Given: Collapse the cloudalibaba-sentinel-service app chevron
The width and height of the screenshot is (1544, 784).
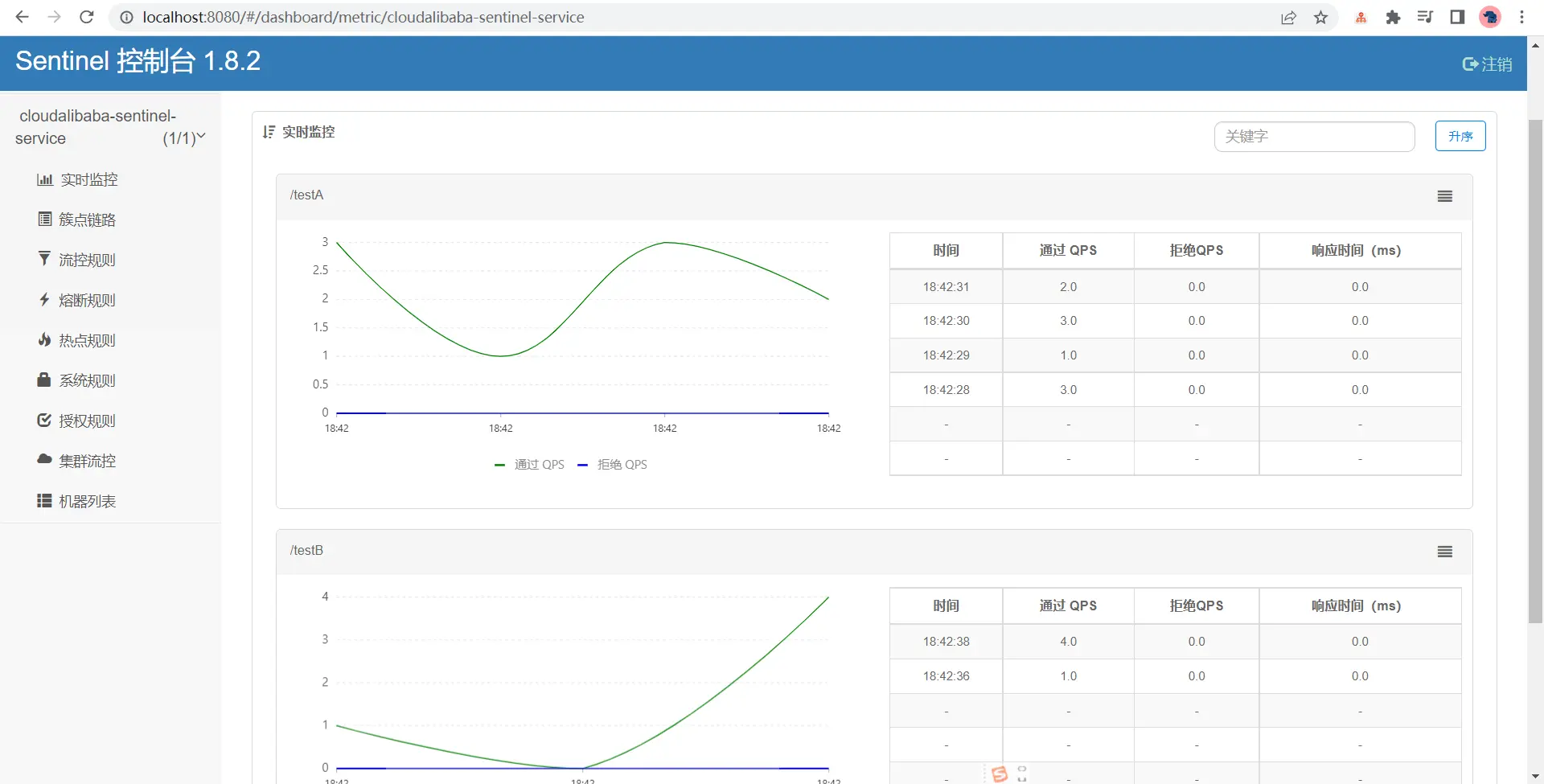Looking at the screenshot, I should tap(201, 137).
